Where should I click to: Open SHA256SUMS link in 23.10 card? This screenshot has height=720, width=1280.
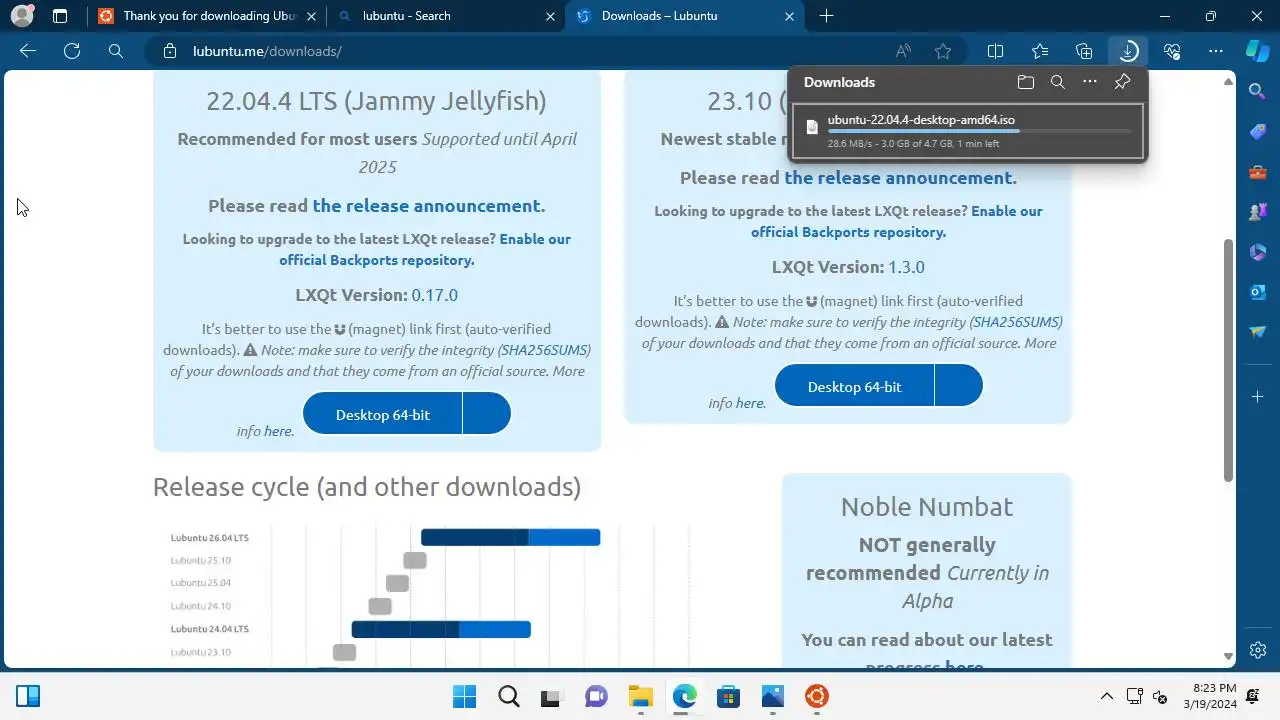pos(1016,322)
